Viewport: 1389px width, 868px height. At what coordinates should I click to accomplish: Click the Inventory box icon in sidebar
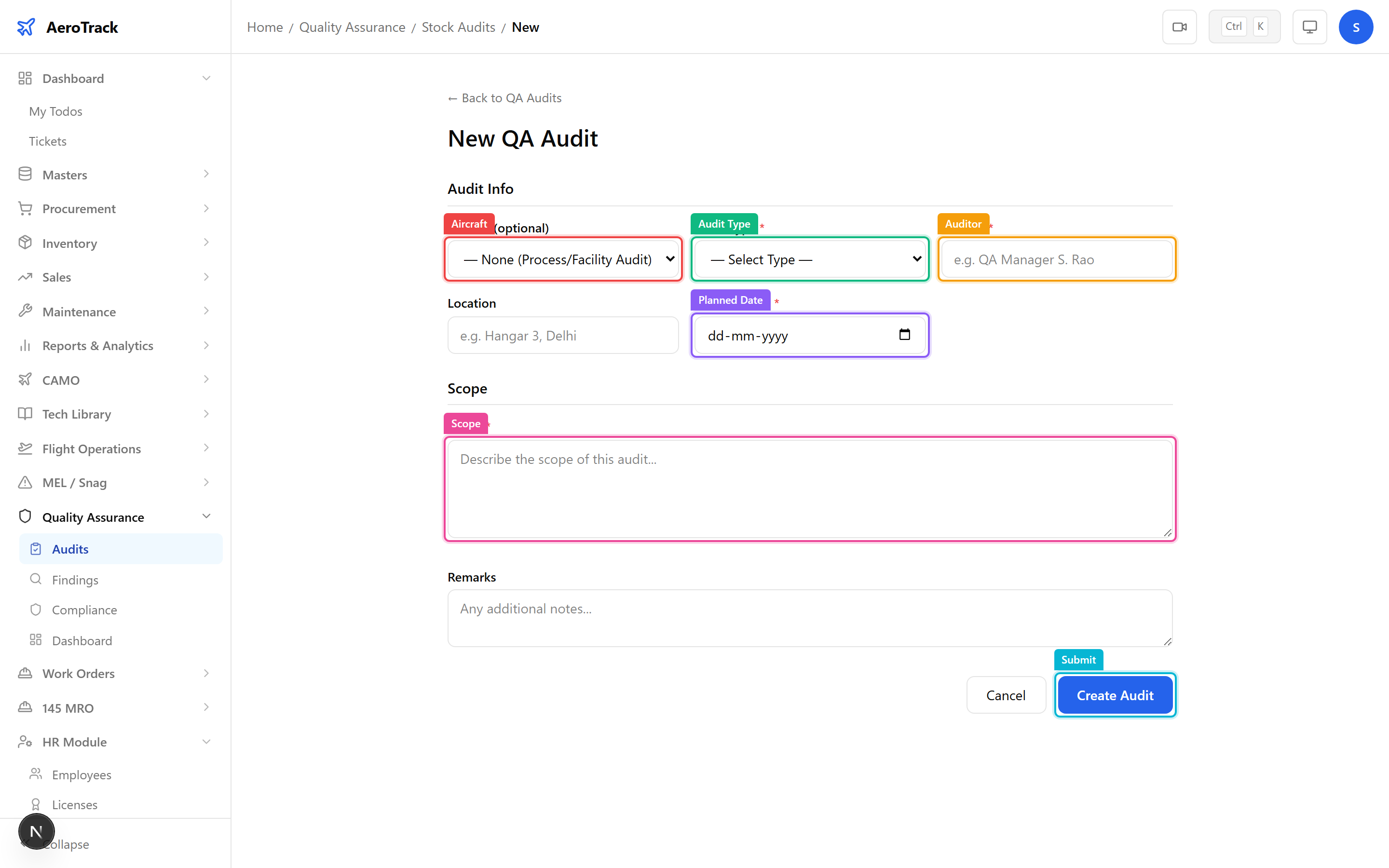coord(25,243)
